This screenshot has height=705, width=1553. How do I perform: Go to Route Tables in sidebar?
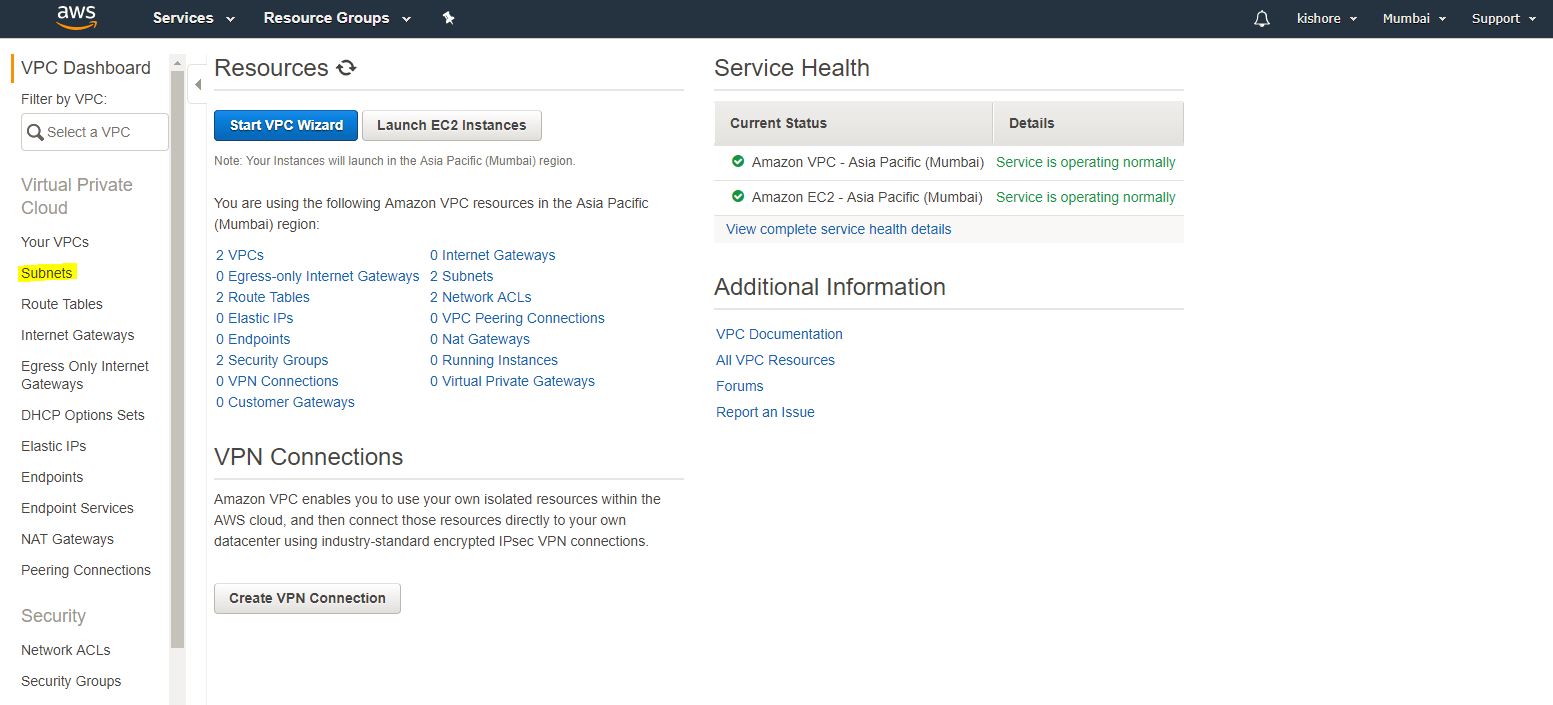[62, 304]
